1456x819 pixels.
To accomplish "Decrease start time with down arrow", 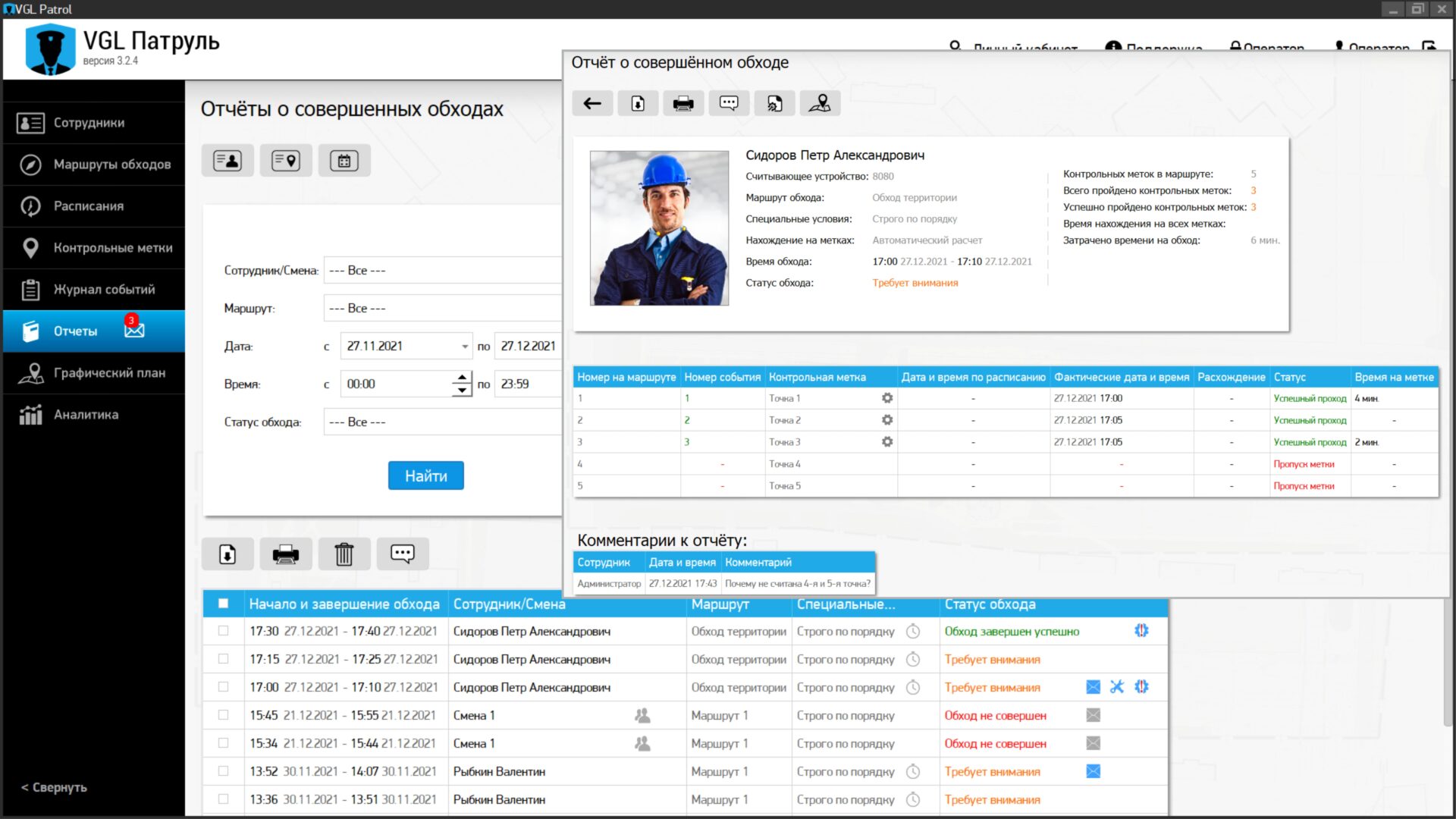I will [462, 391].
